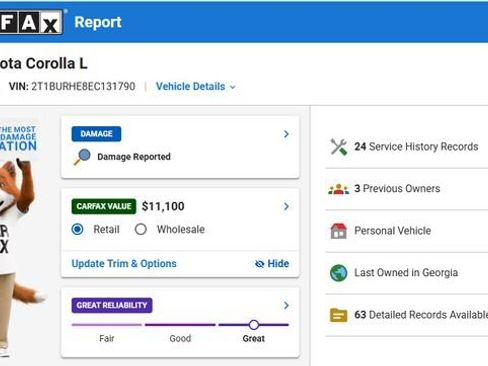Click the Report header title
The width and height of the screenshot is (488, 366).
tap(98, 22)
